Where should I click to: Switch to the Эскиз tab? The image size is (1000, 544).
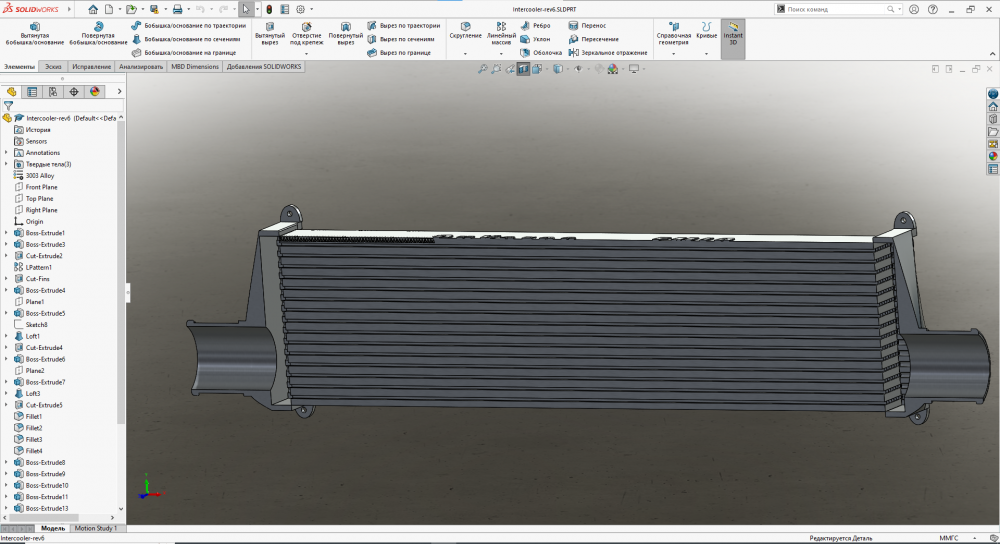(x=53, y=67)
